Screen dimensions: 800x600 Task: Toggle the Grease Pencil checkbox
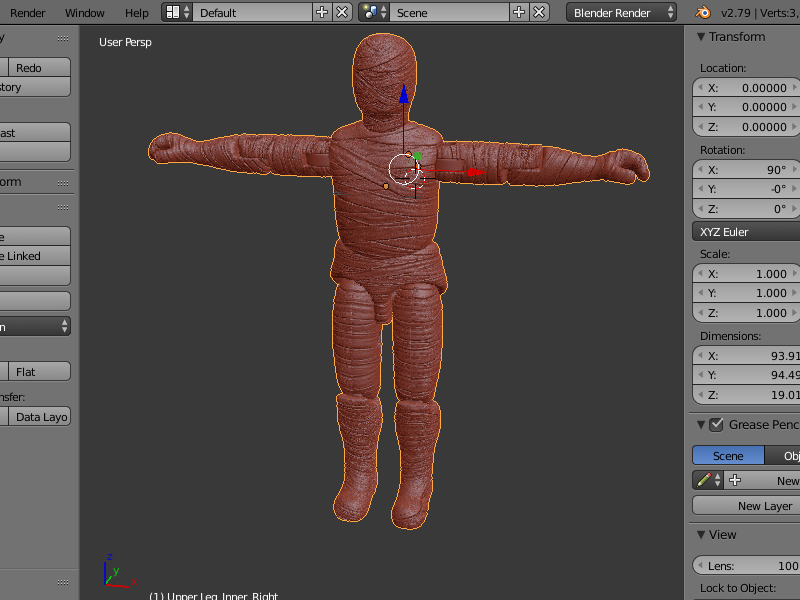[x=716, y=425]
